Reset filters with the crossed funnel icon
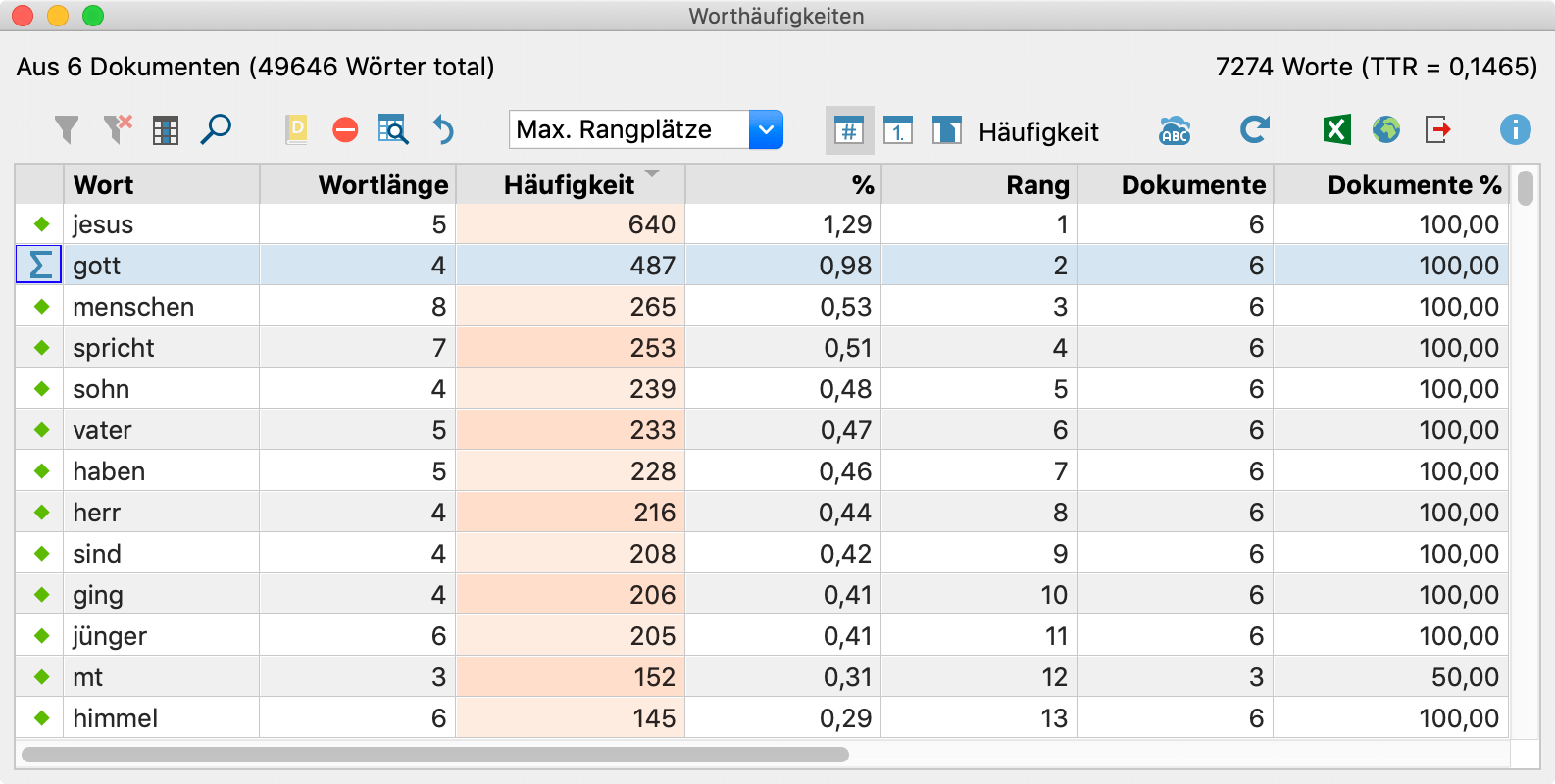This screenshot has height=784, width=1555. tap(118, 129)
